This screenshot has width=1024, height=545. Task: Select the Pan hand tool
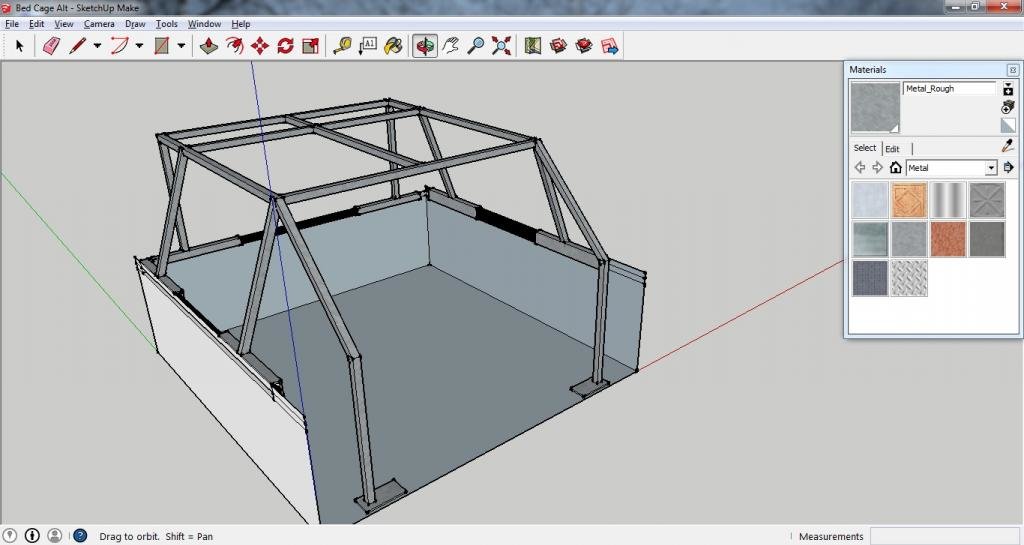click(451, 46)
